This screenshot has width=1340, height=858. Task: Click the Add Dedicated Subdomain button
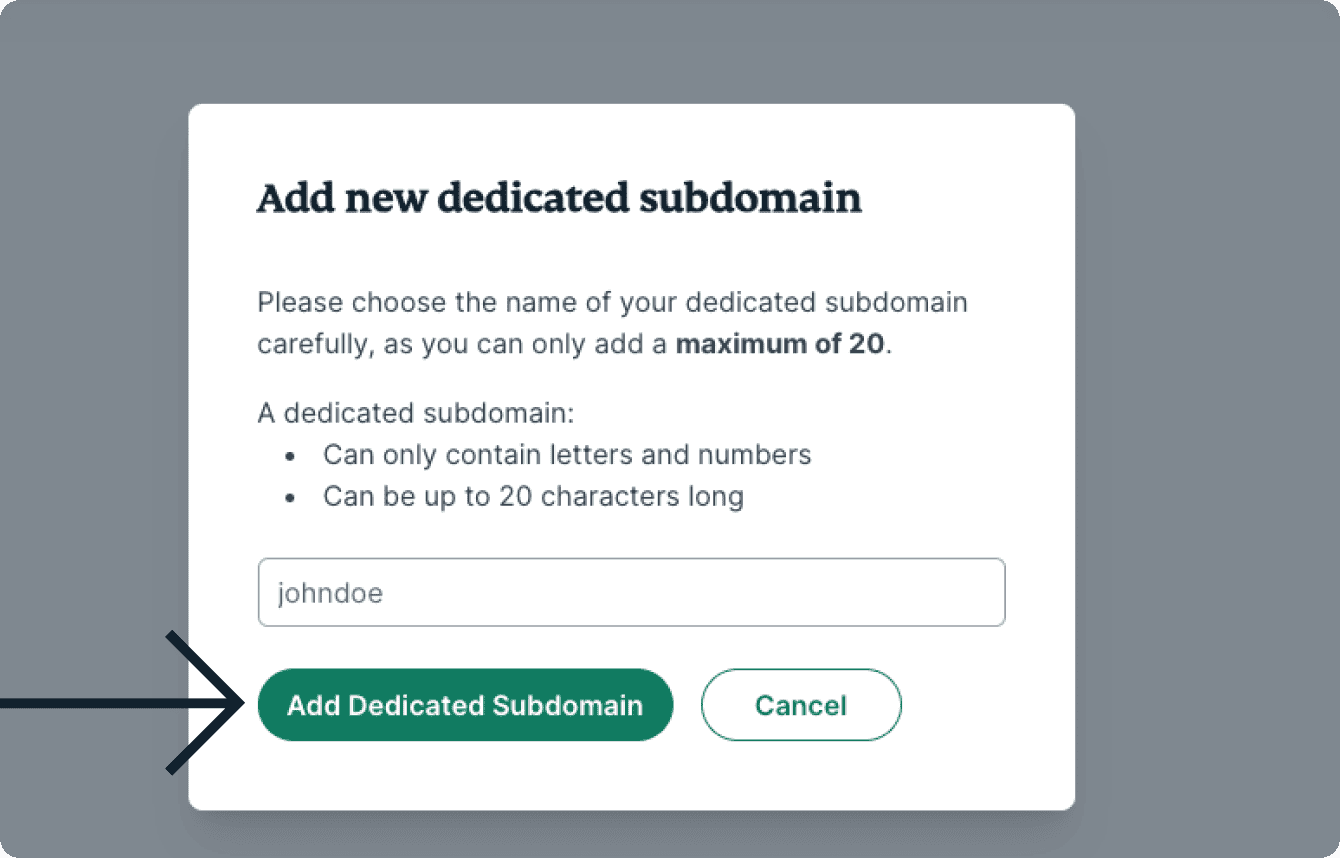tap(465, 705)
